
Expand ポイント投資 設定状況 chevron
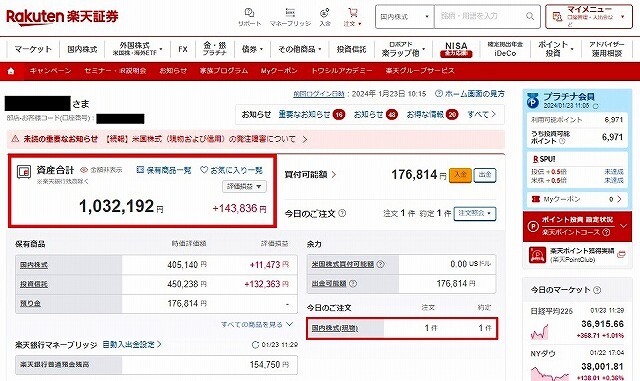click(624, 226)
